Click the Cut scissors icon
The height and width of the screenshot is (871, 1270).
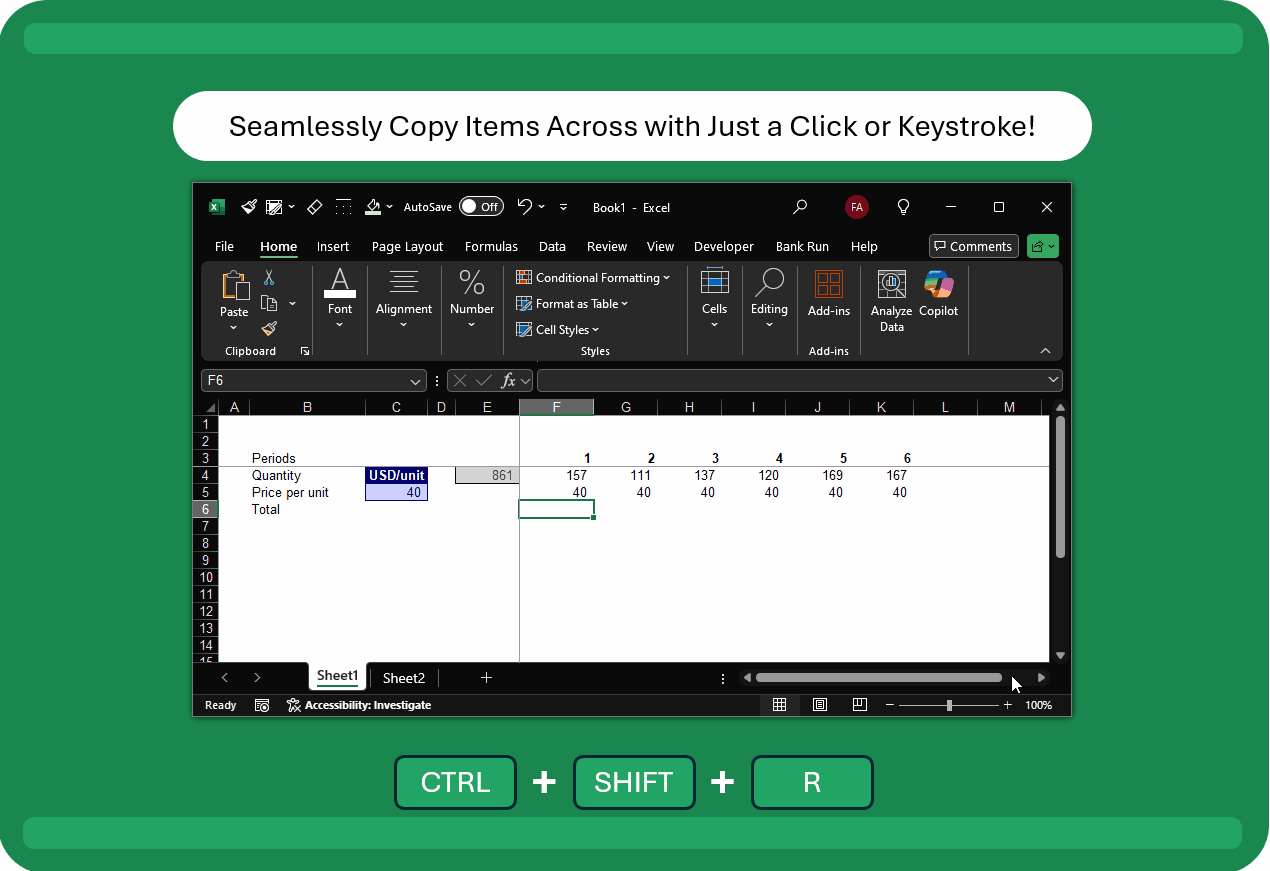tap(269, 278)
